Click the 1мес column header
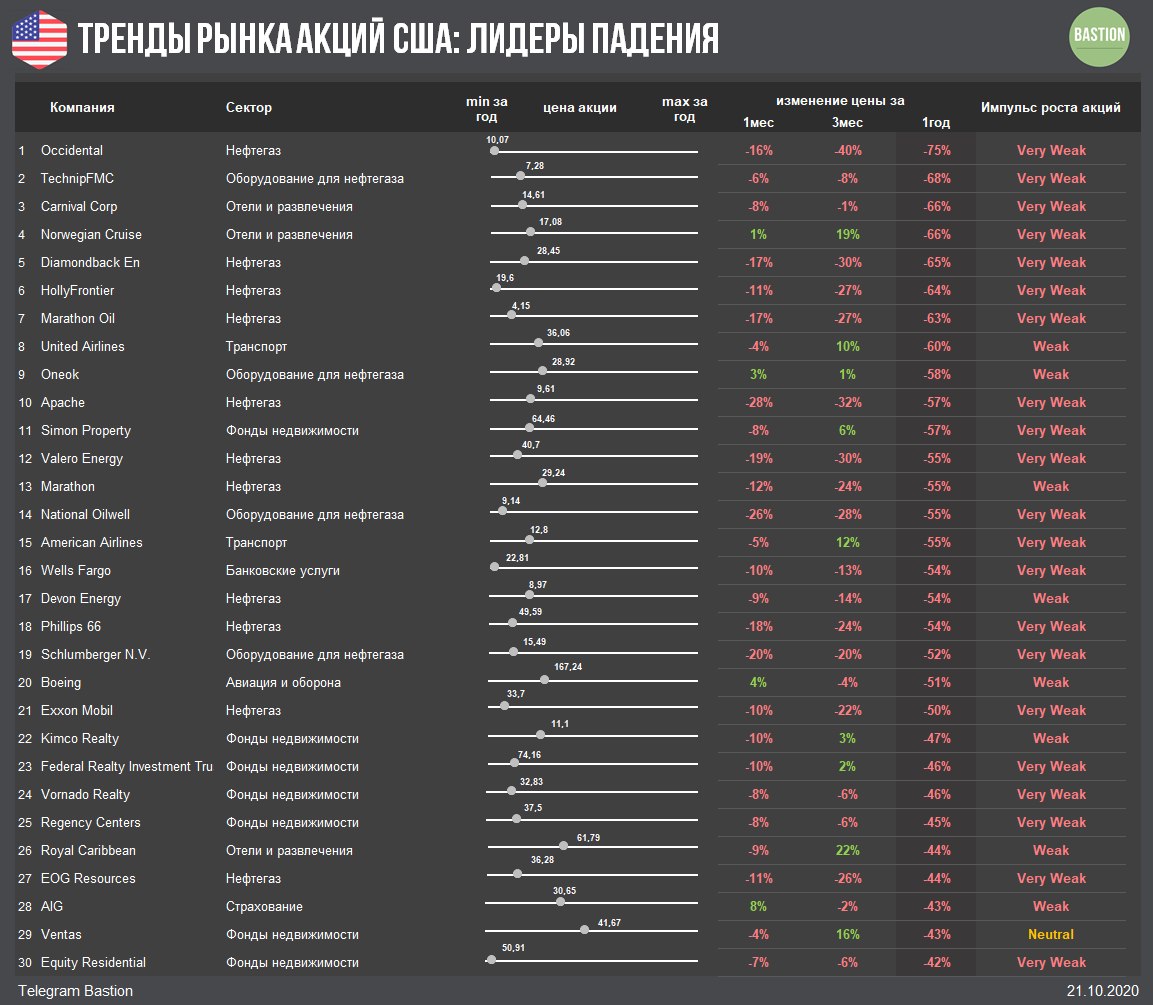Image resolution: width=1153 pixels, height=1005 pixels. [x=758, y=122]
